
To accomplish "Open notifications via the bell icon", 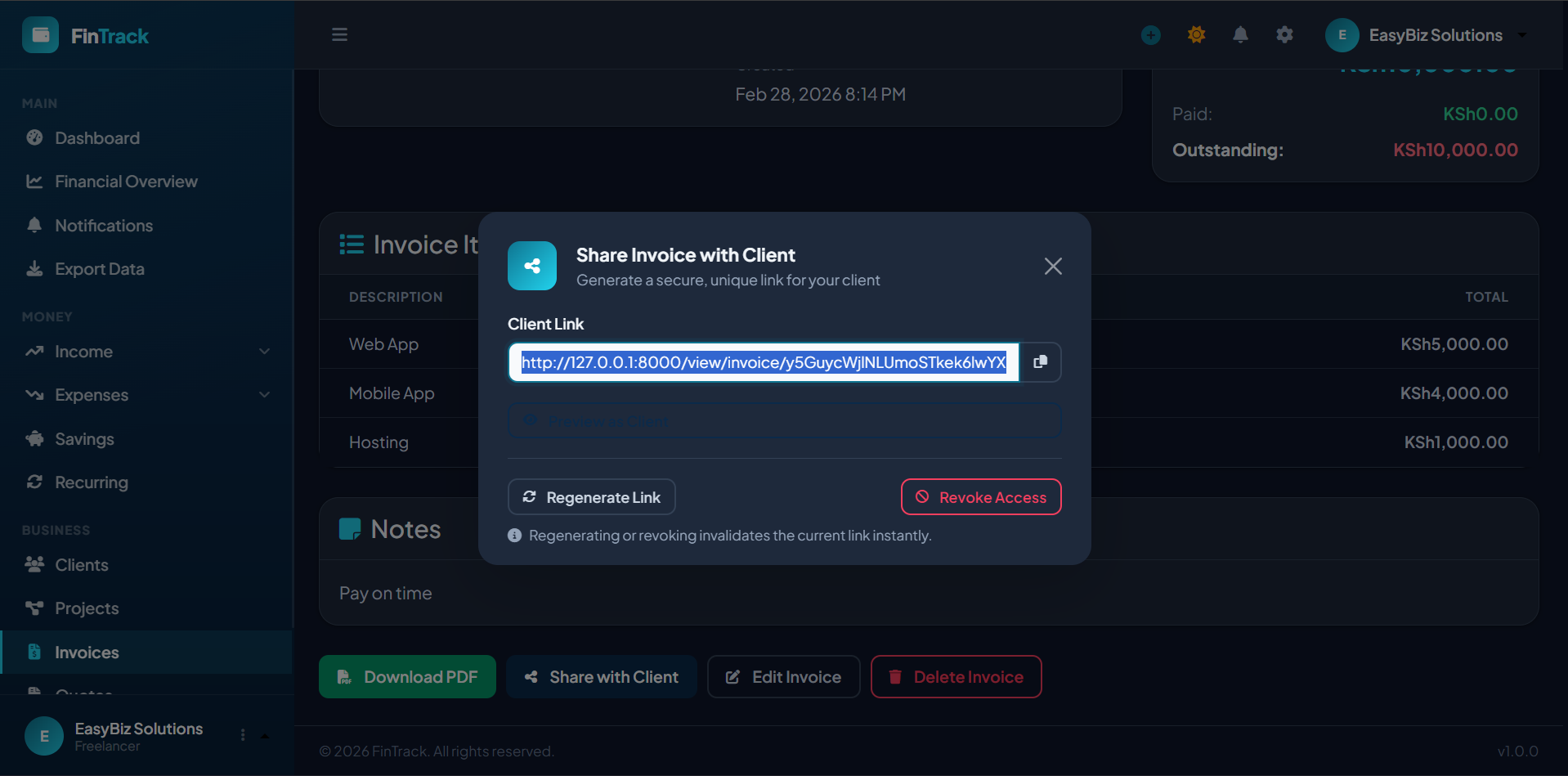I will 1240,34.
